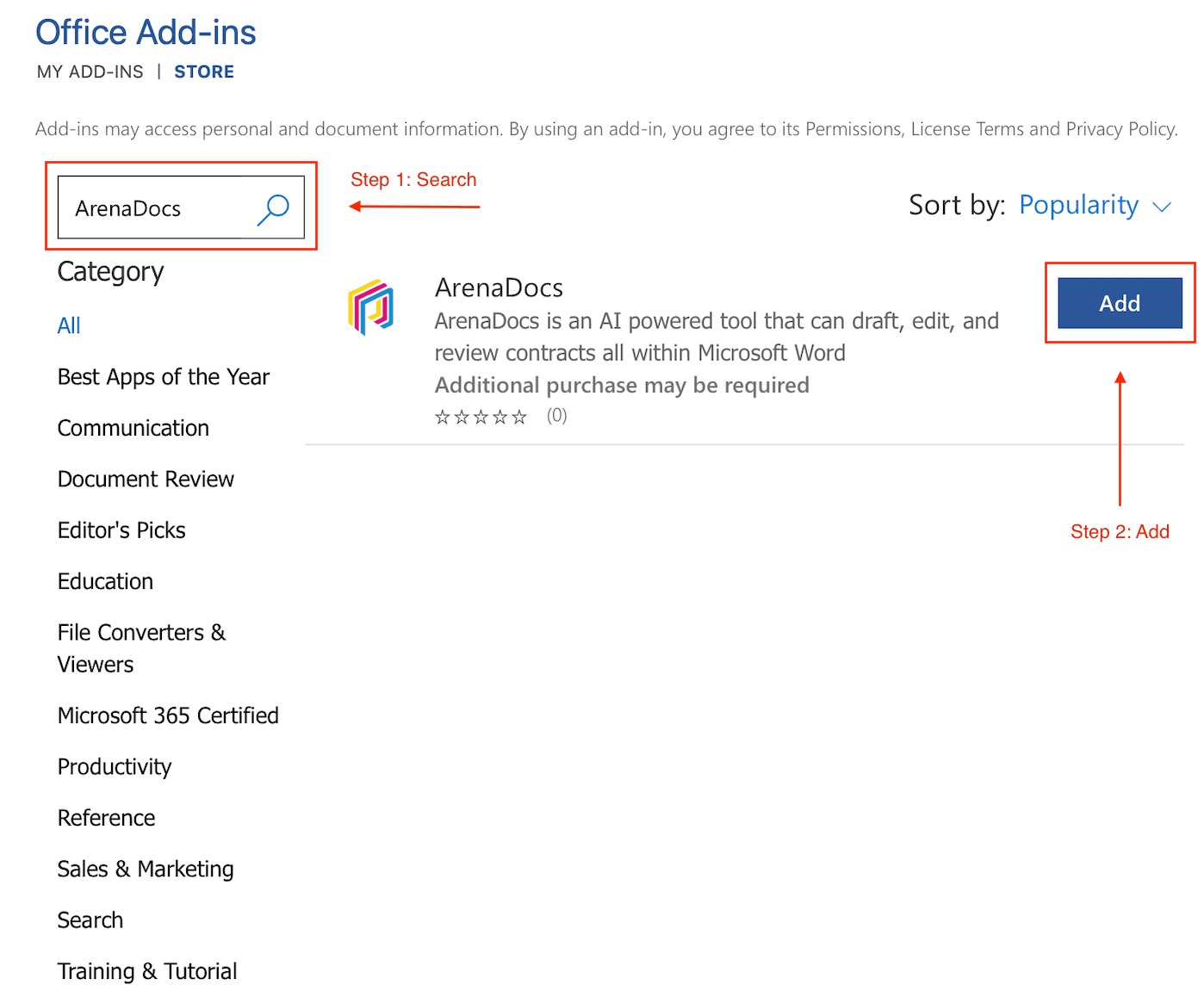Select the Sales & Marketing category
The width and height of the screenshot is (1204, 997).
click(145, 869)
